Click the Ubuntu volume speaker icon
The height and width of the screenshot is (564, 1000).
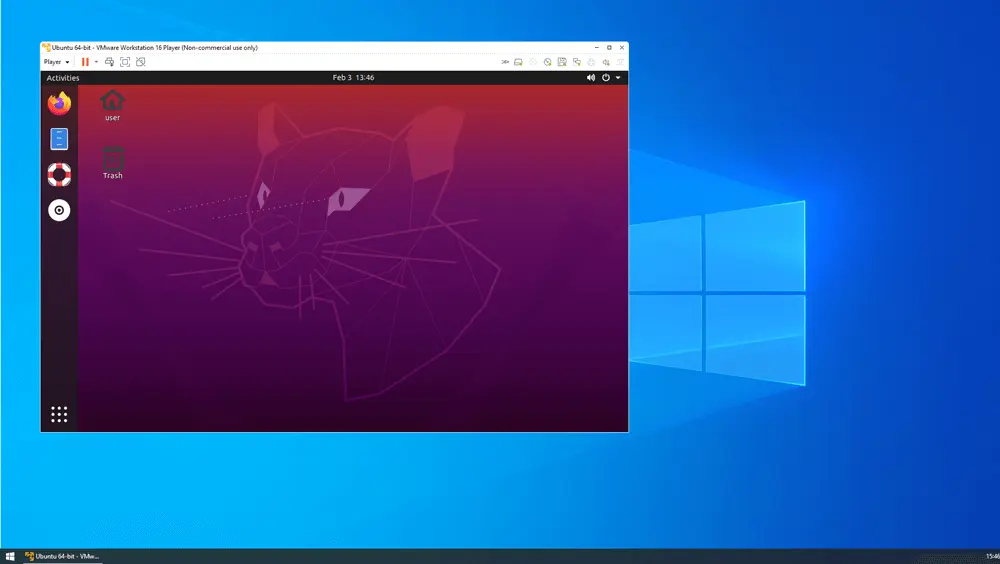pos(591,78)
